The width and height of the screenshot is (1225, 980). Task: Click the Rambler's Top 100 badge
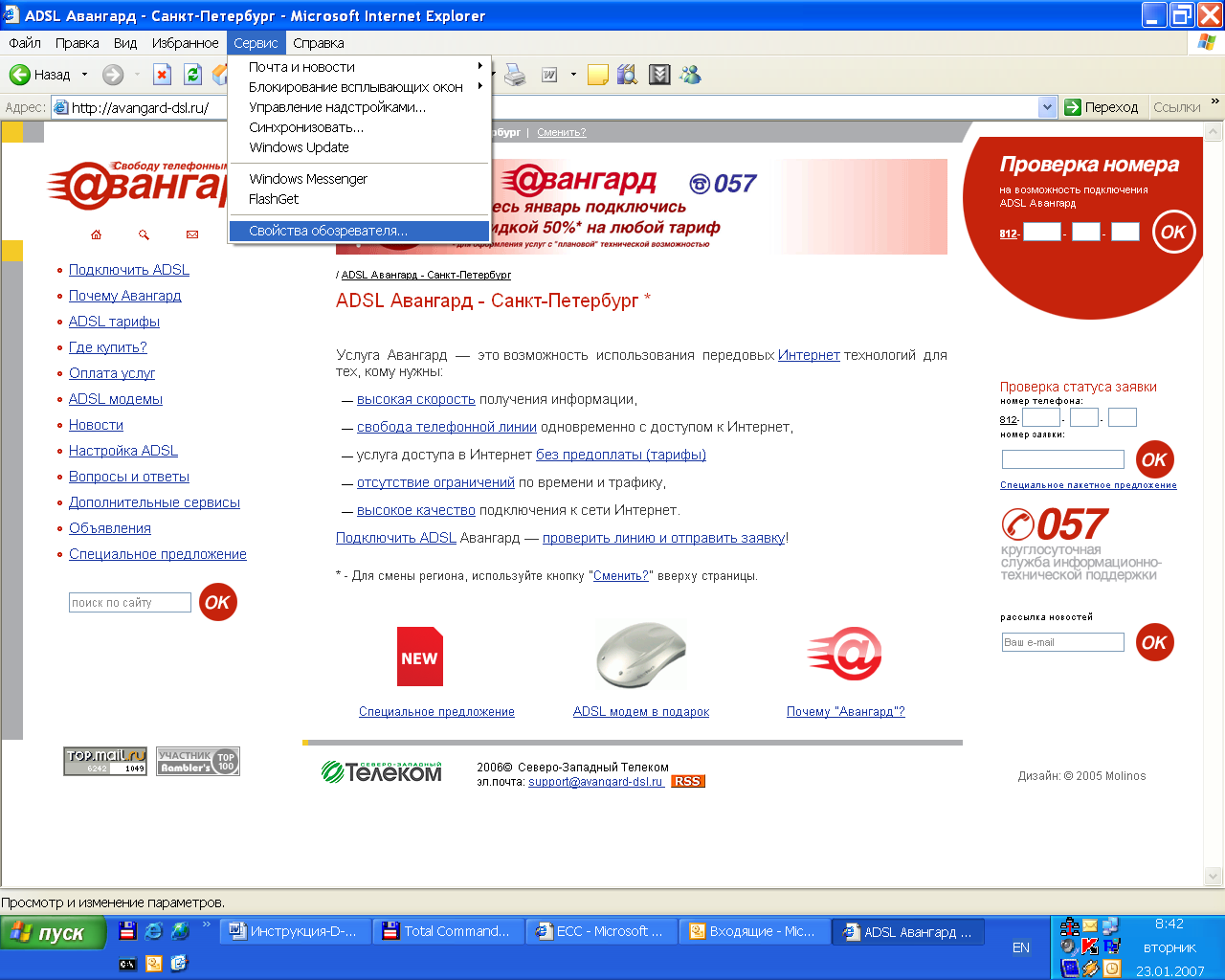coord(198,761)
